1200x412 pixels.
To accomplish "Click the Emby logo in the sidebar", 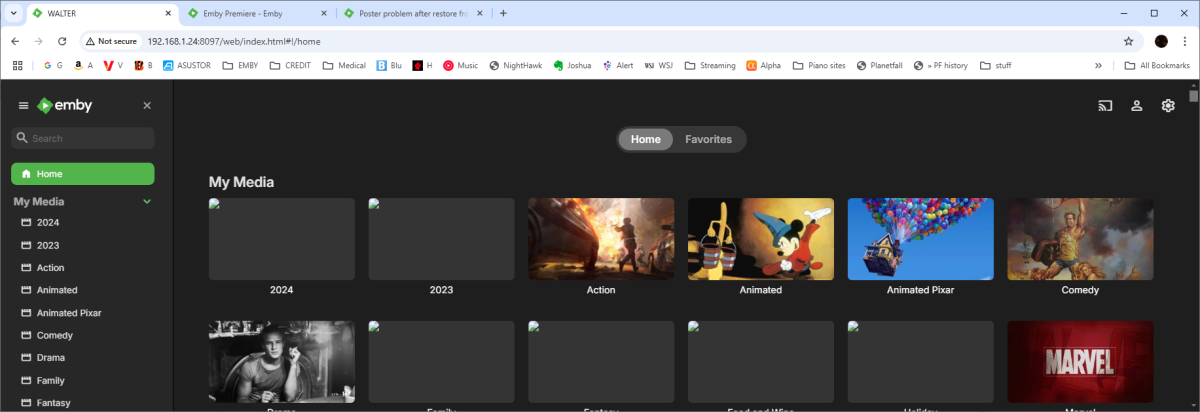I will (x=64, y=105).
